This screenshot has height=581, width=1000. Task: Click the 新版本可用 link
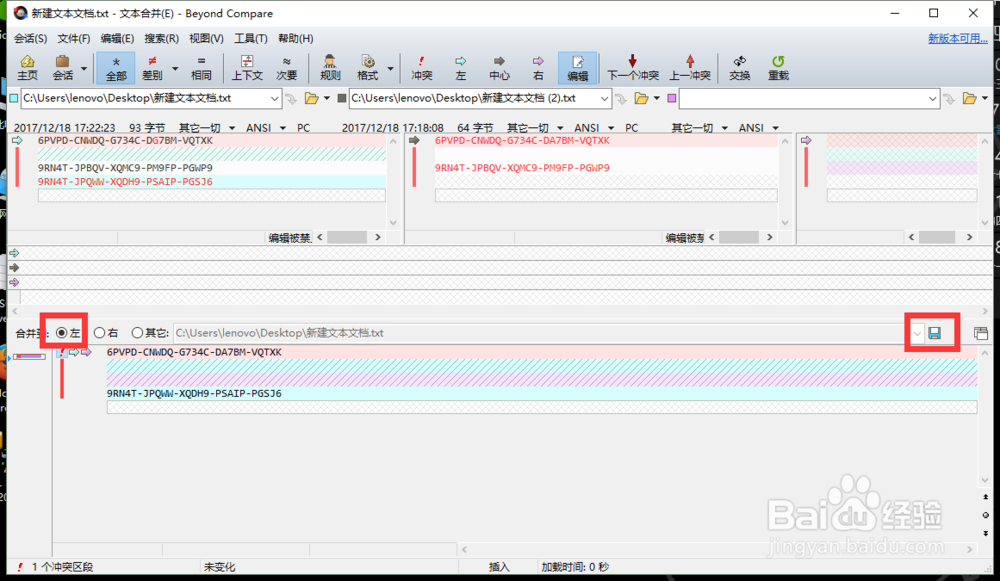[x=957, y=38]
